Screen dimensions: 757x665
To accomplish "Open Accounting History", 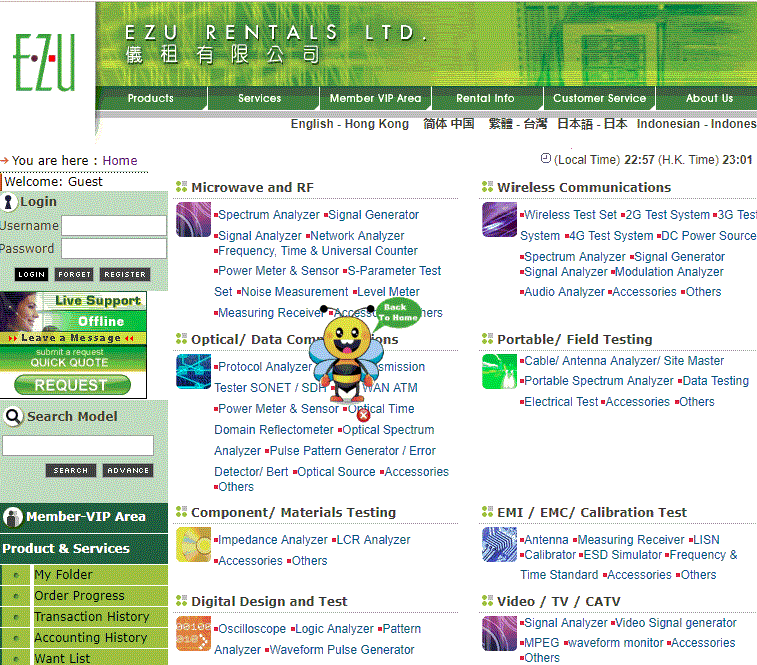I will (x=90, y=638).
